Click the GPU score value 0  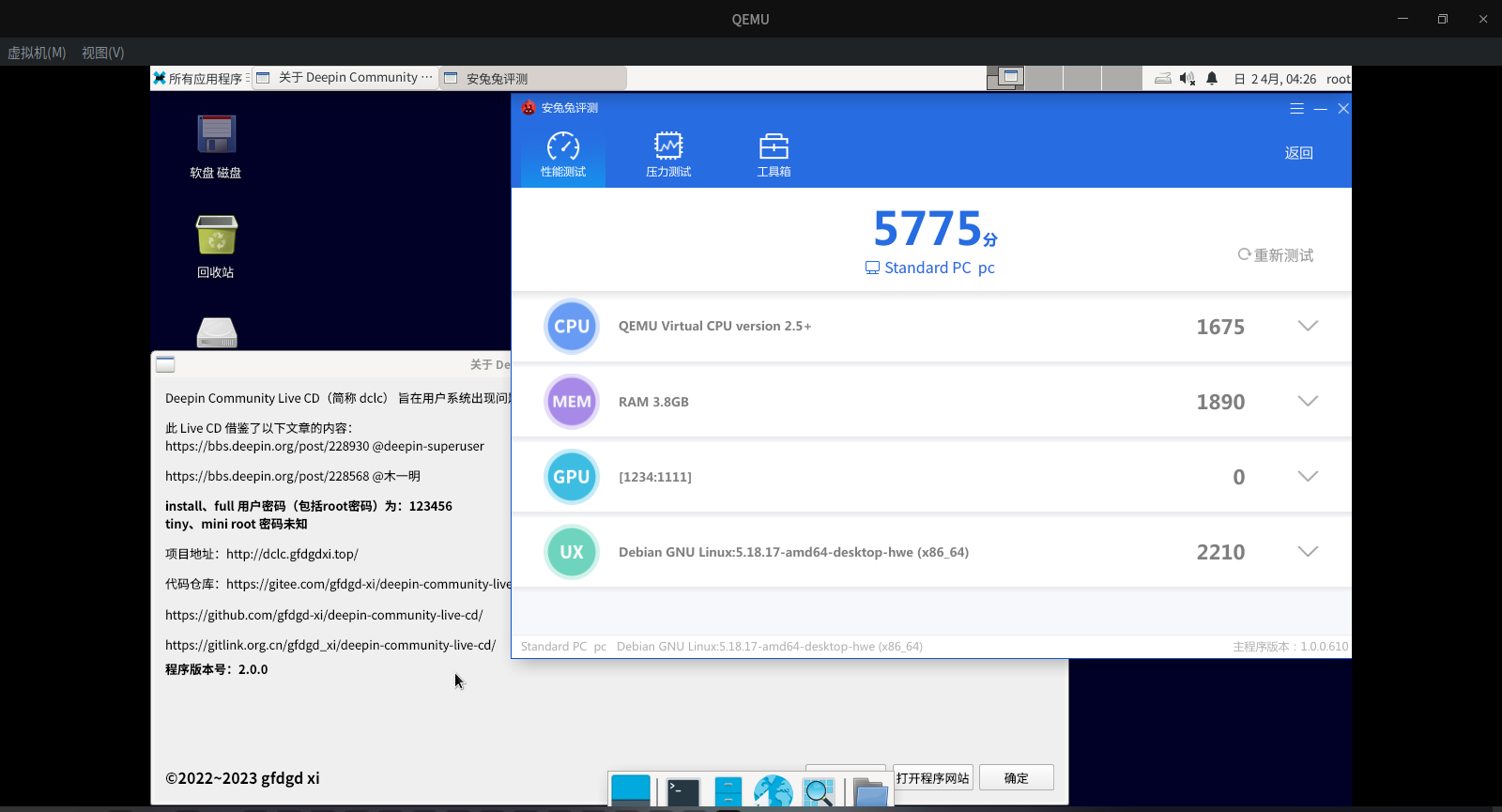(1239, 477)
